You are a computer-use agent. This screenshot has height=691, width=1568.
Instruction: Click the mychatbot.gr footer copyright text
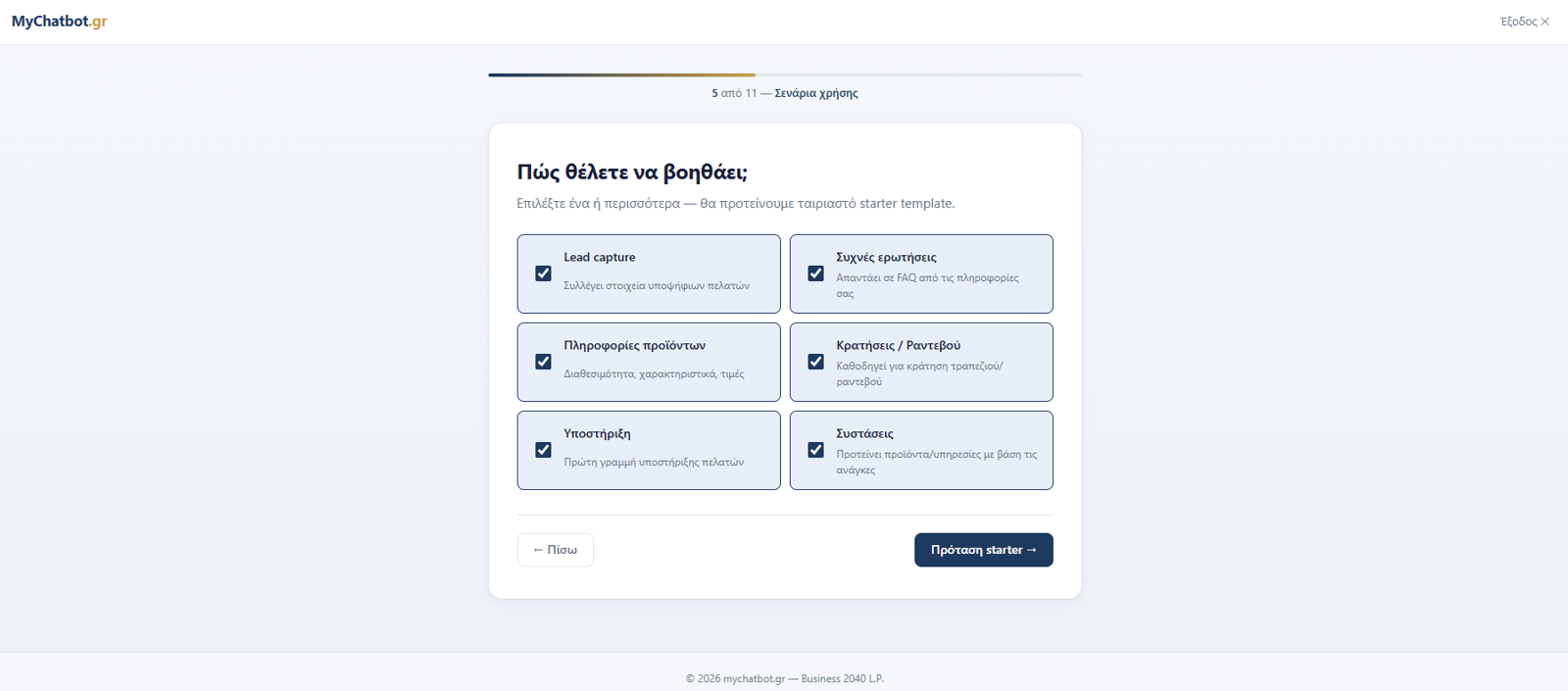pyautogui.click(x=785, y=678)
